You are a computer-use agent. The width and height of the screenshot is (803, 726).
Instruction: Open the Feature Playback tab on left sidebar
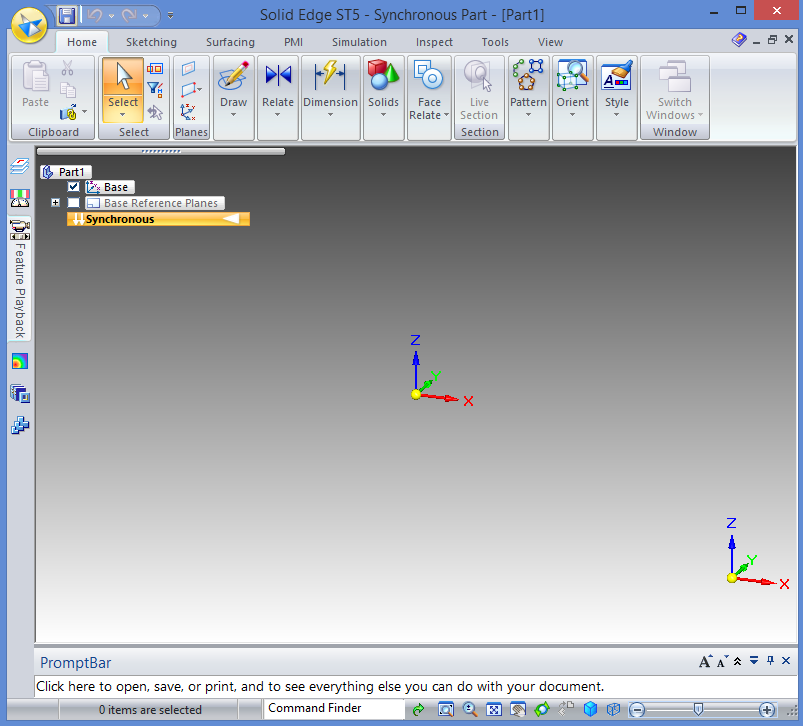[x=19, y=280]
